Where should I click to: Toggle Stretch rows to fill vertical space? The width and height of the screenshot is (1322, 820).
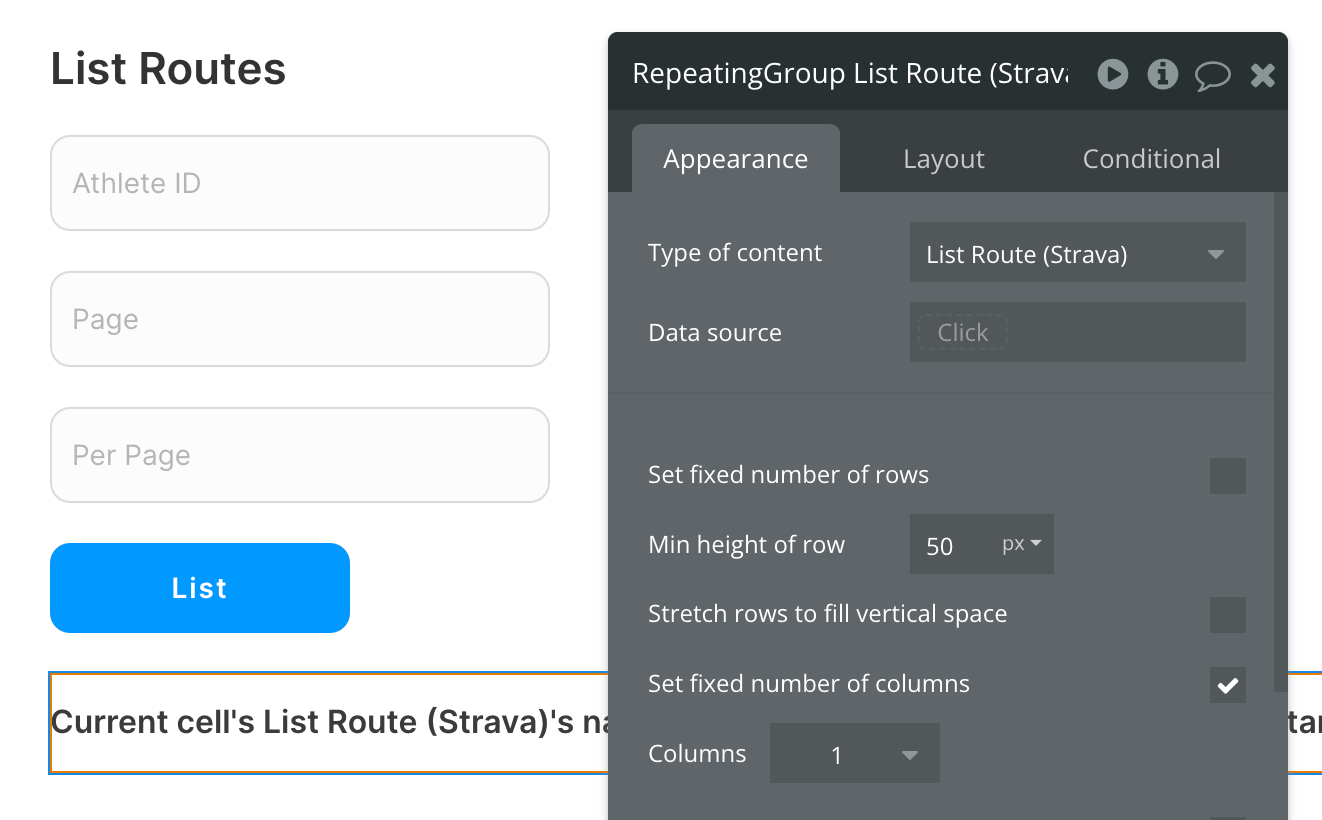coord(1227,615)
